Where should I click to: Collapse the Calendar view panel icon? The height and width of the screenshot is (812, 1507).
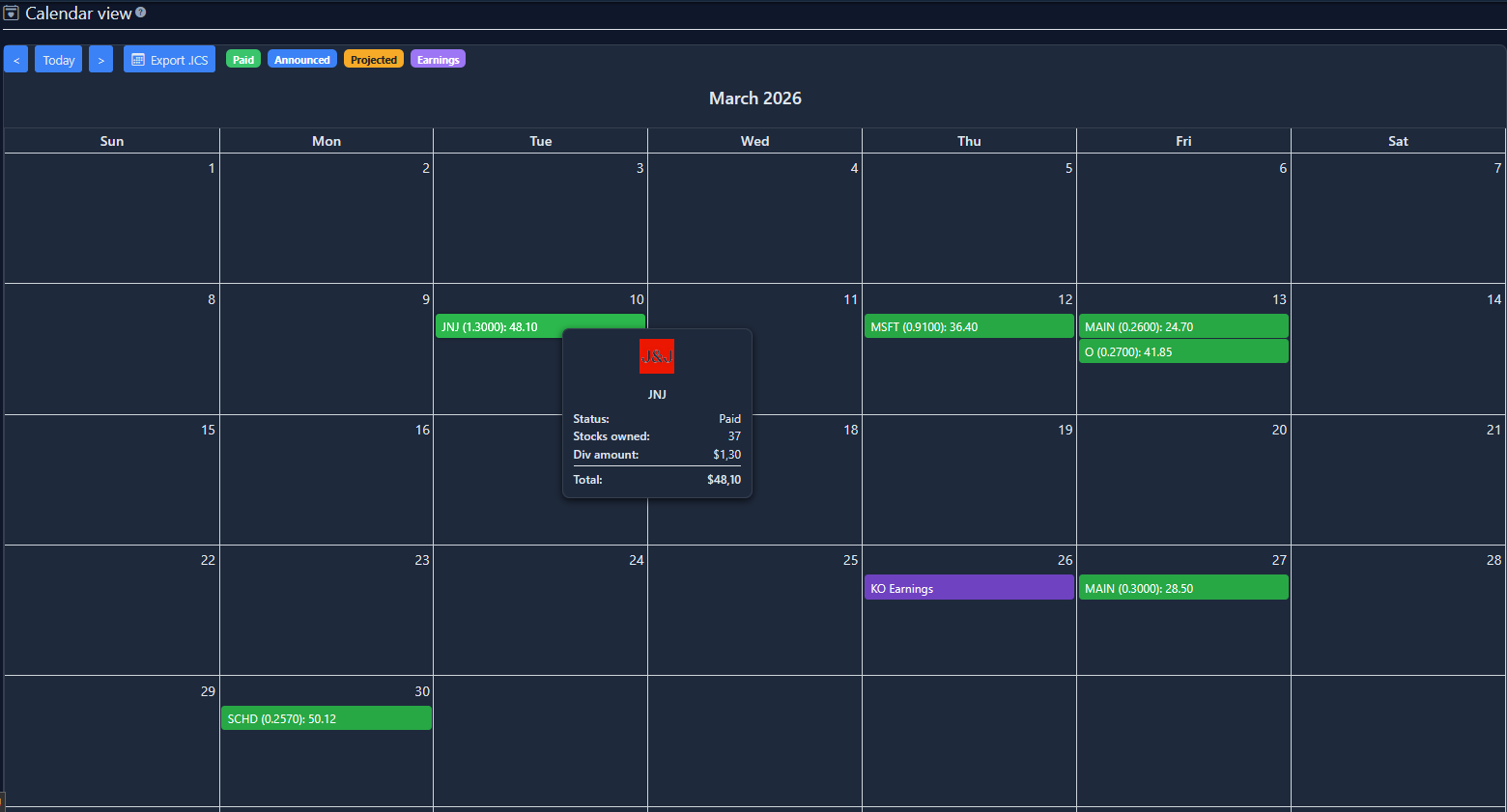pyautogui.click(x=12, y=14)
